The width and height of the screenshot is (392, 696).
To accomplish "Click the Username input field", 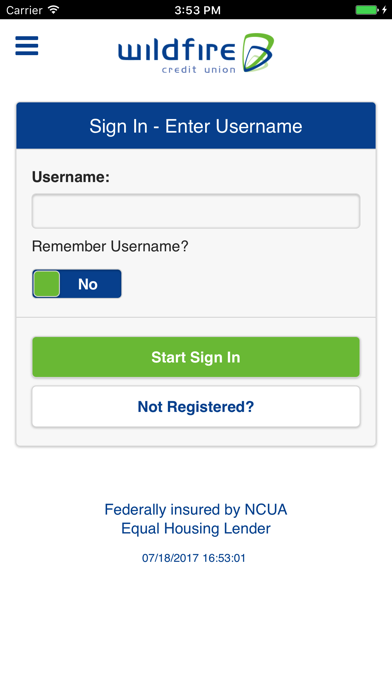I will click(196, 211).
